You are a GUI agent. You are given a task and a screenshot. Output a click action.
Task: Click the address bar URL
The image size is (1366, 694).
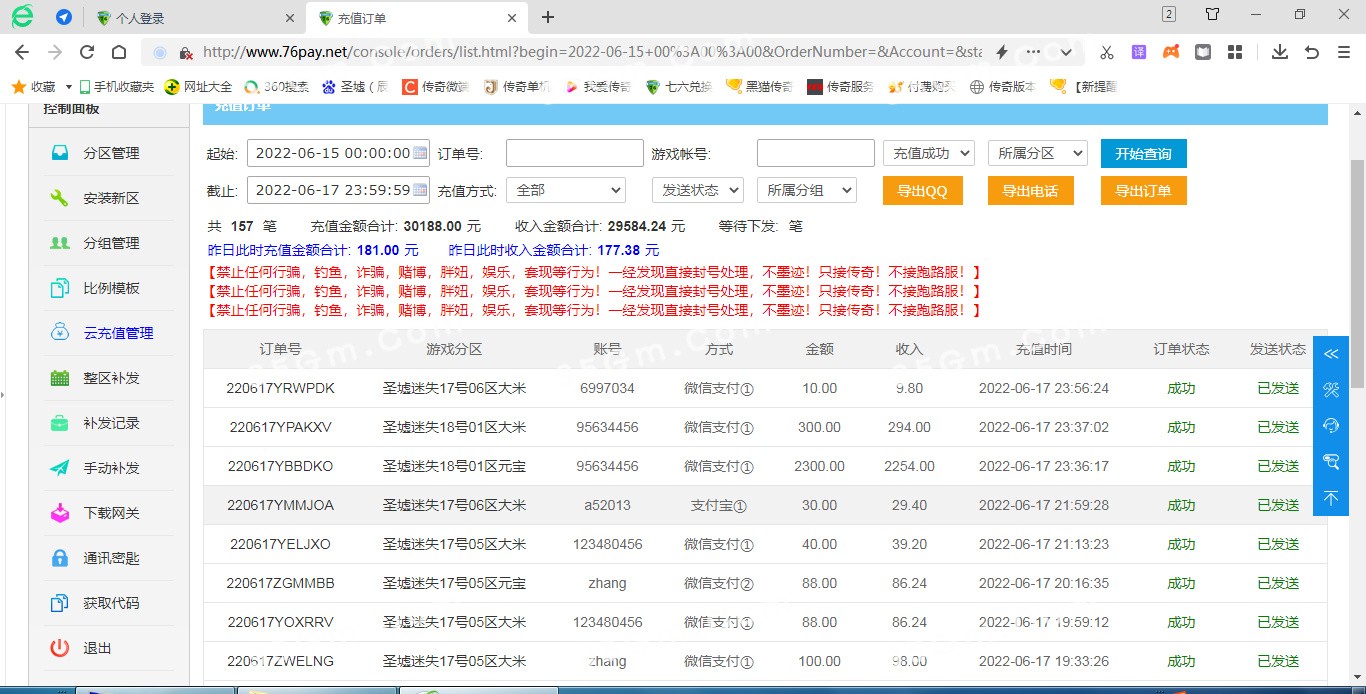(x=590, y=52)
